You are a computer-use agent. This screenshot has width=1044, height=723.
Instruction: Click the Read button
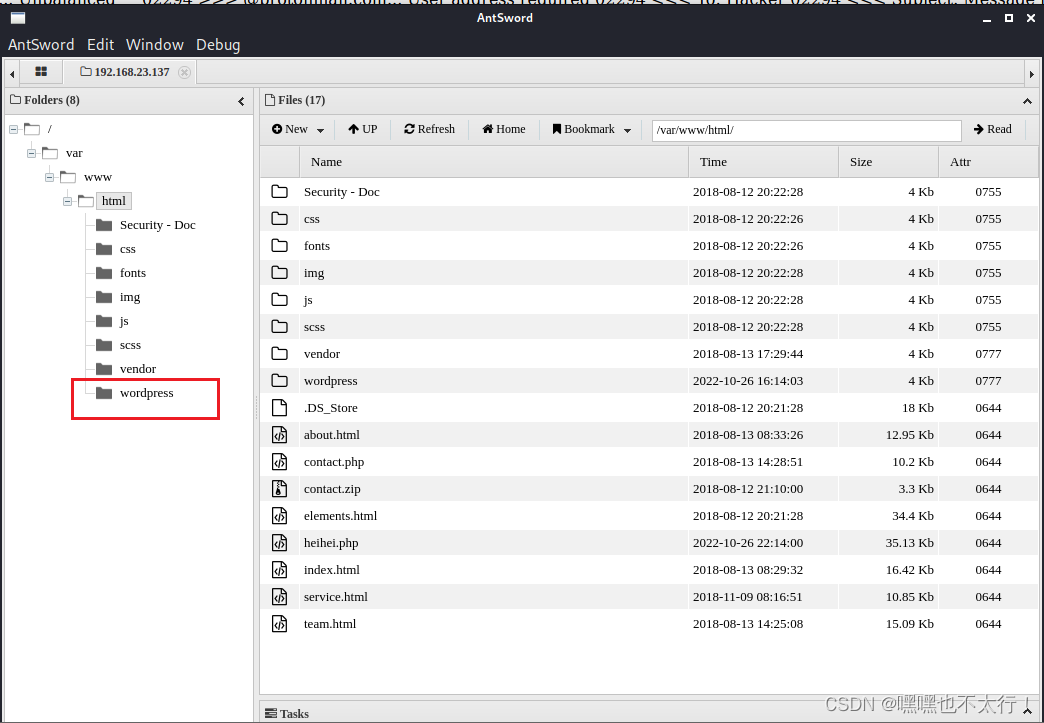click(x=993, y=129)
